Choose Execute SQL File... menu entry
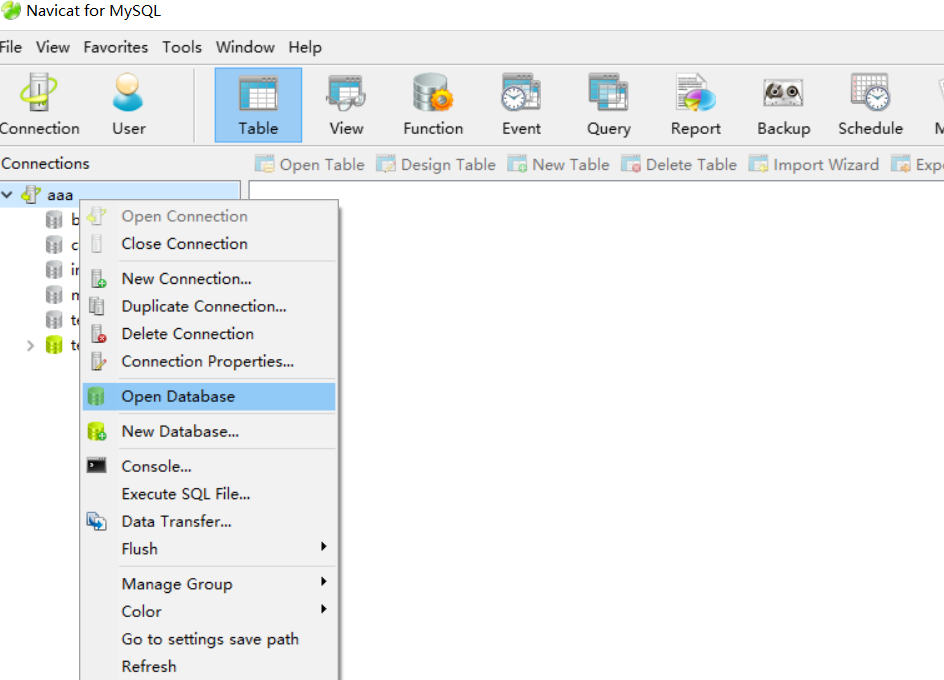The width and height of the screenshot is (944, 680). point(209,494)
